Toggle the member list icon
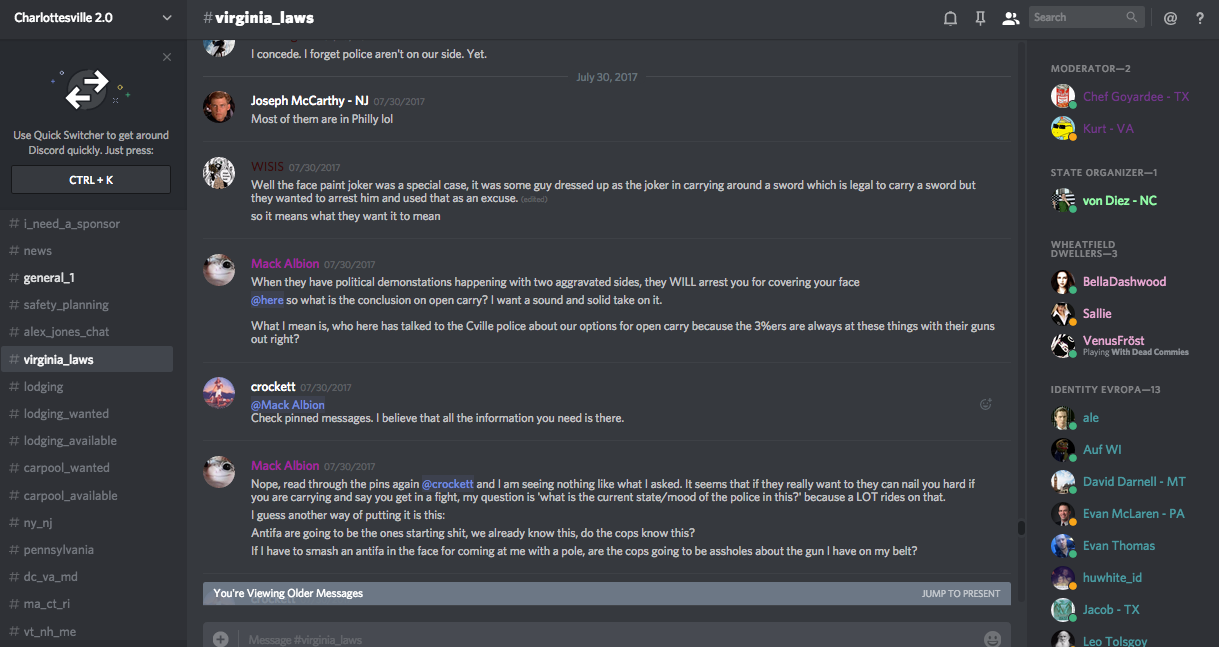 pos(1011,18)
